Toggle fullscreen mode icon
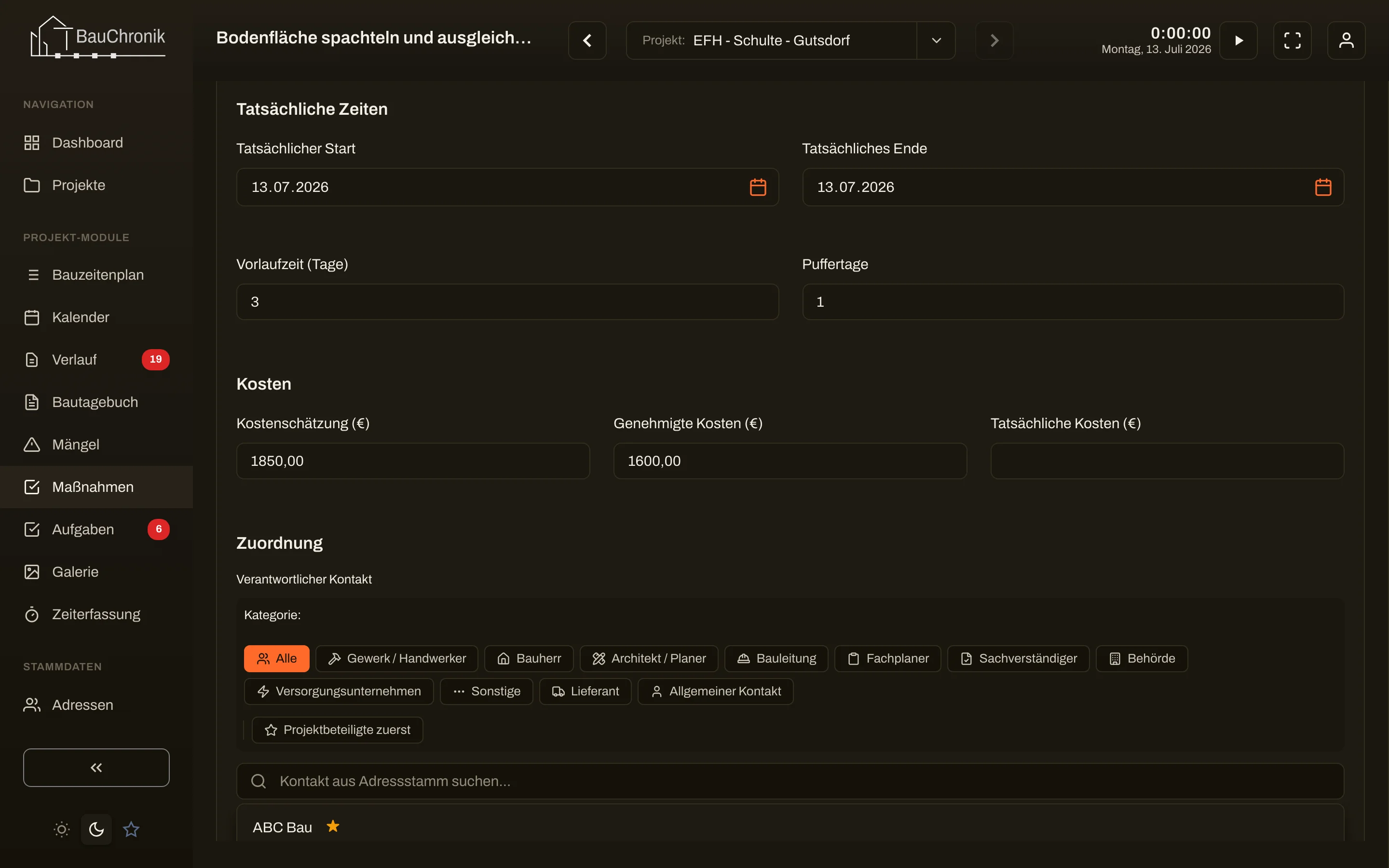Image resolution: width=1389 pixels, height=868 pixels. (1293, 40)
